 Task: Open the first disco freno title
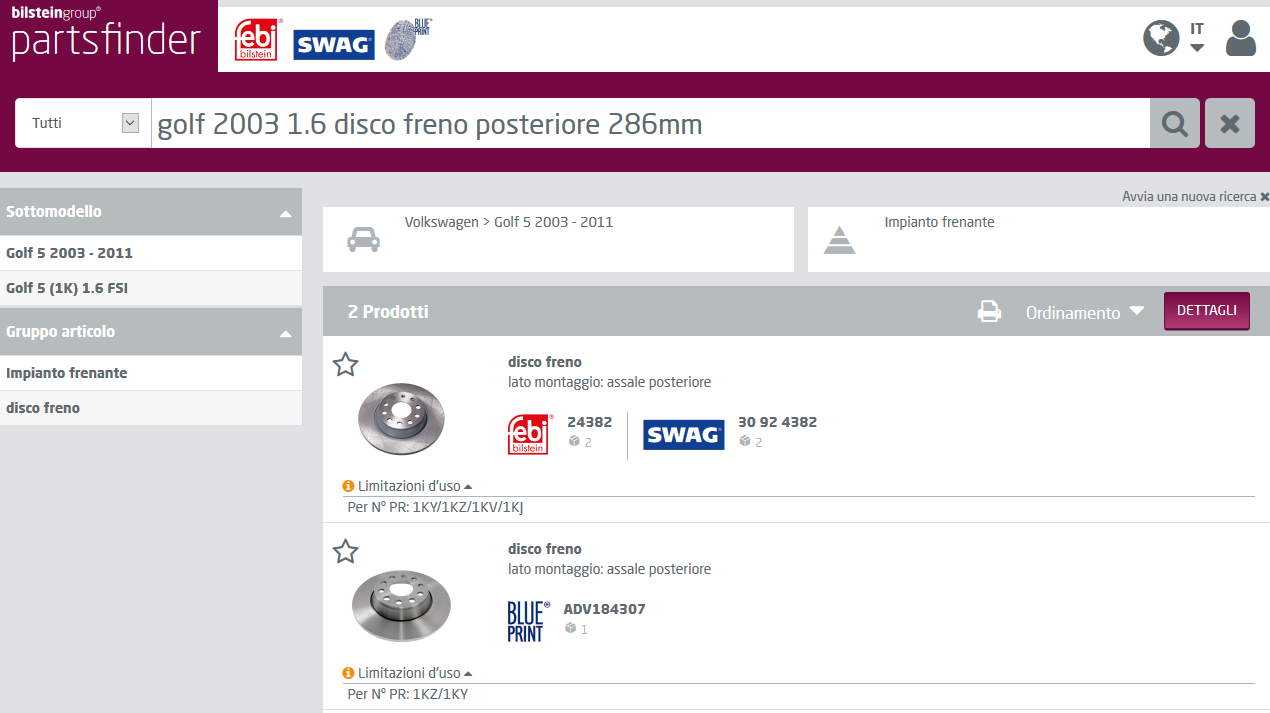click(x=544, y=362)
